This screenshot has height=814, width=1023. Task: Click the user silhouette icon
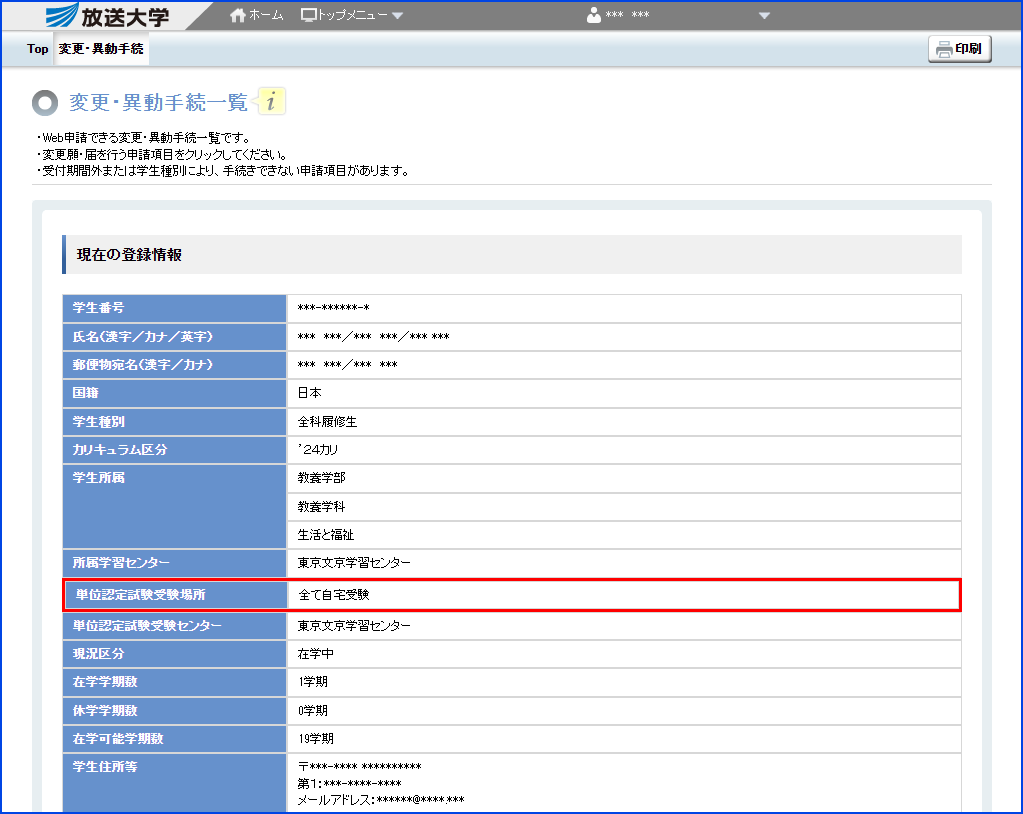(594, 16)
